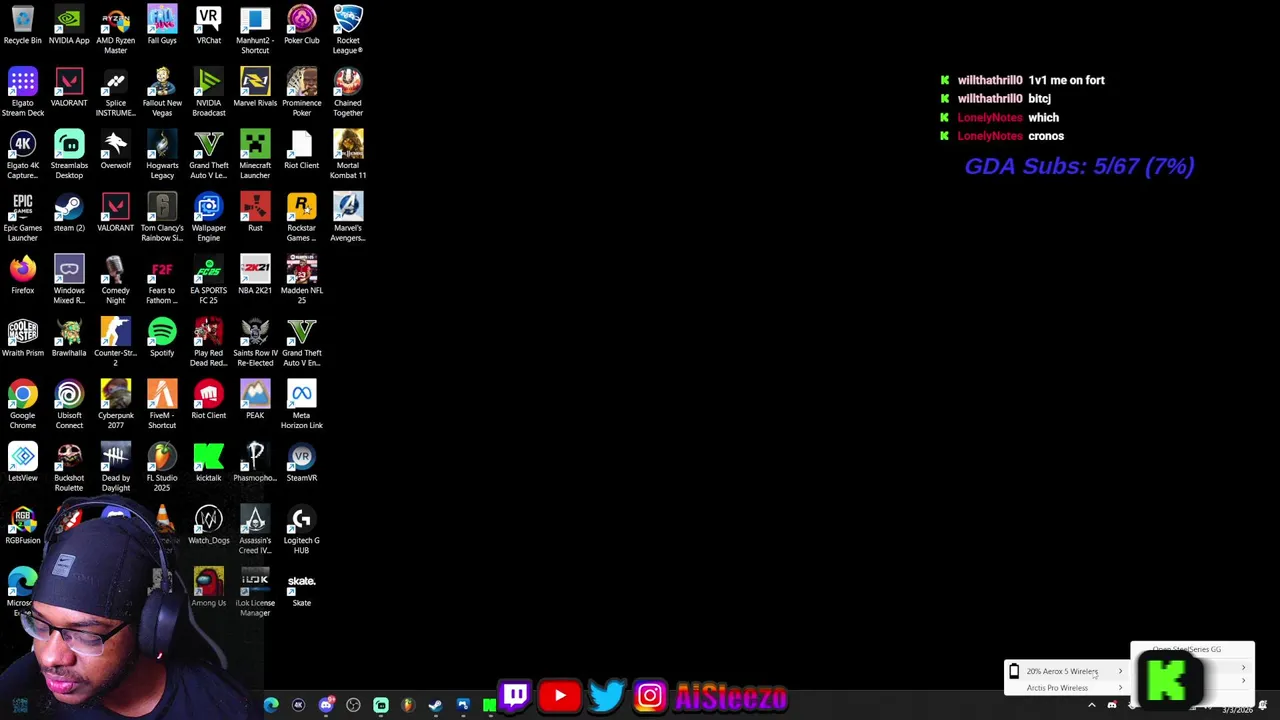Select the Among Us desktop icon

(208, 588)
